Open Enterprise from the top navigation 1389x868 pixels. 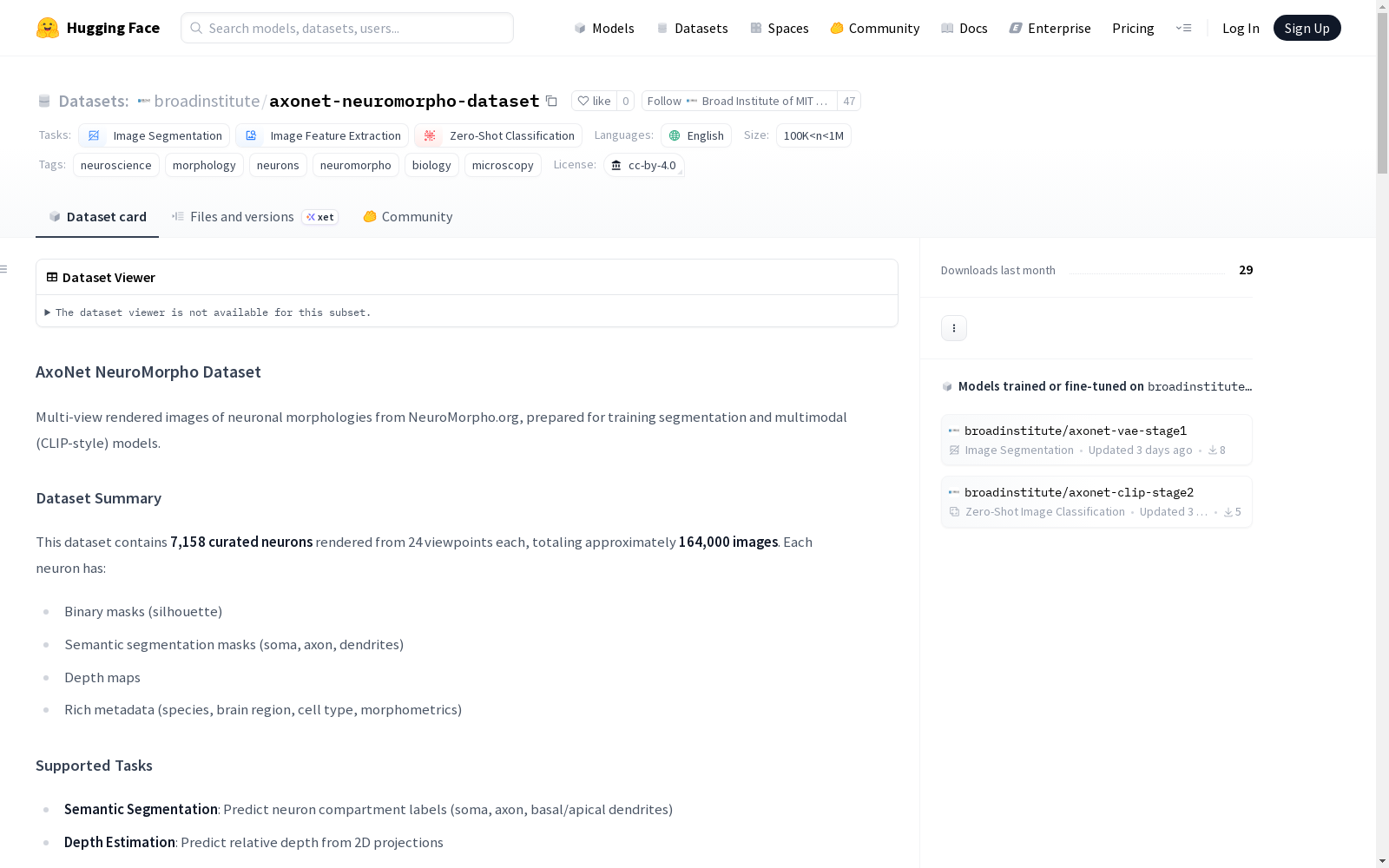click(1050, 28)
